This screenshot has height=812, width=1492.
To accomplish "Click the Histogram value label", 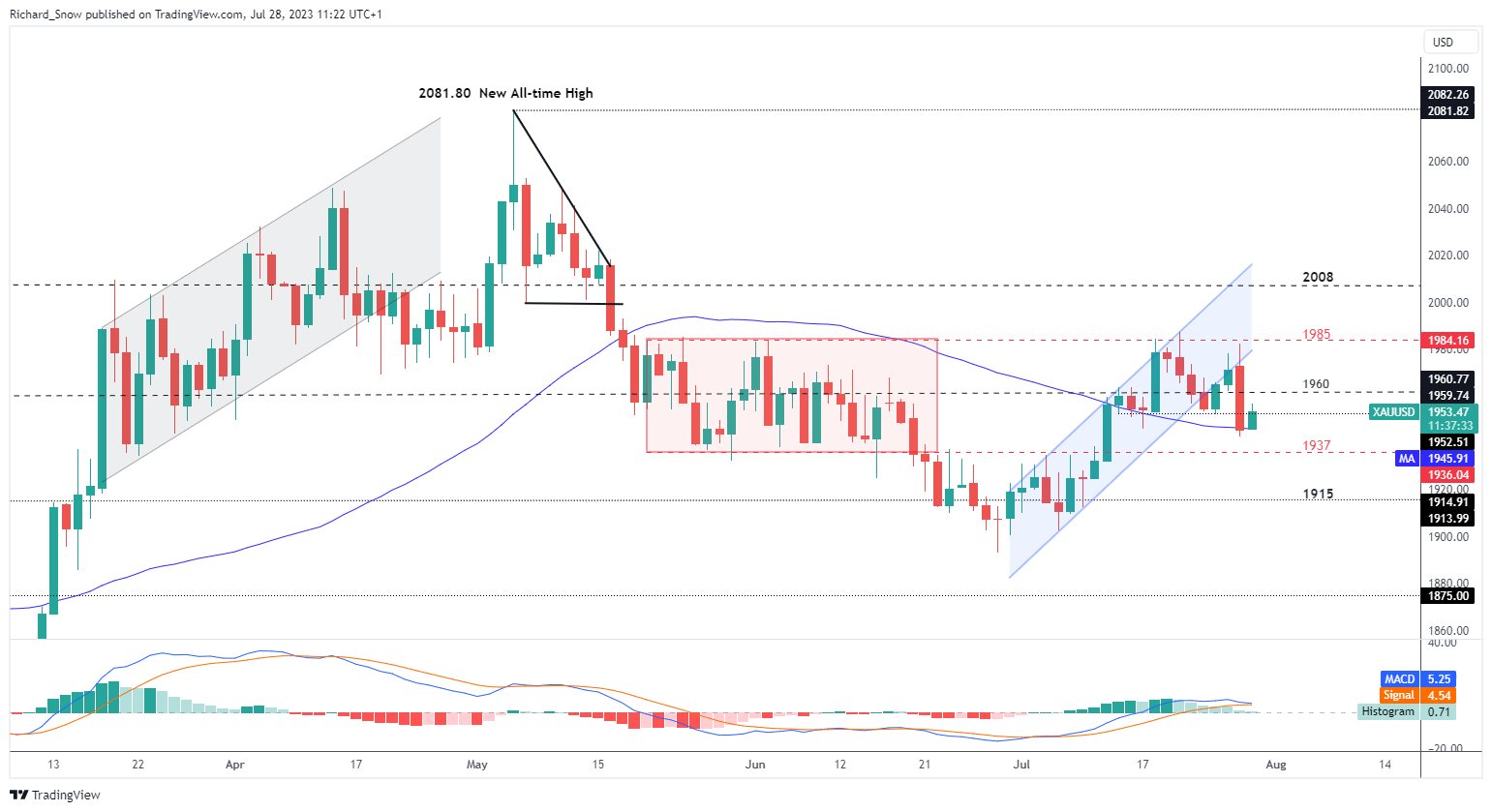I will pos(1439,711).
